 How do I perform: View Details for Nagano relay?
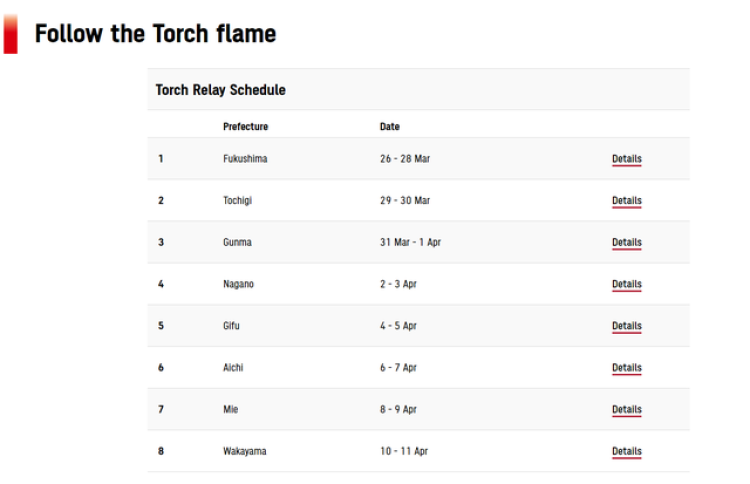(x=626, y=284)
